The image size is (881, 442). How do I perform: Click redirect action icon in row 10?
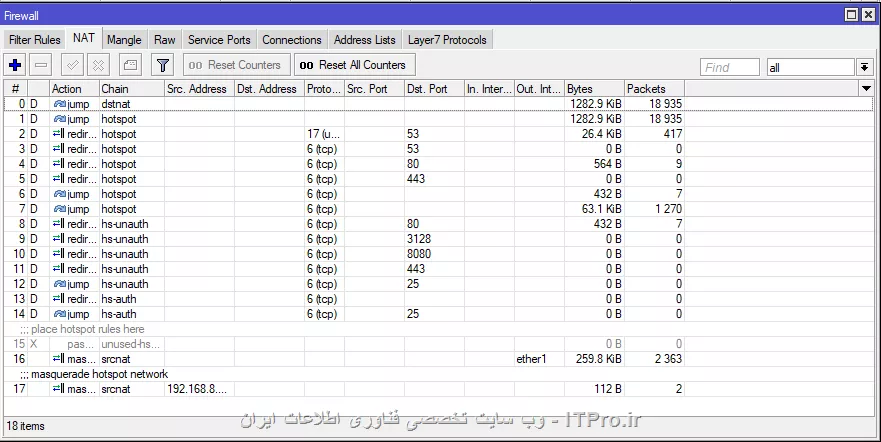58,254
